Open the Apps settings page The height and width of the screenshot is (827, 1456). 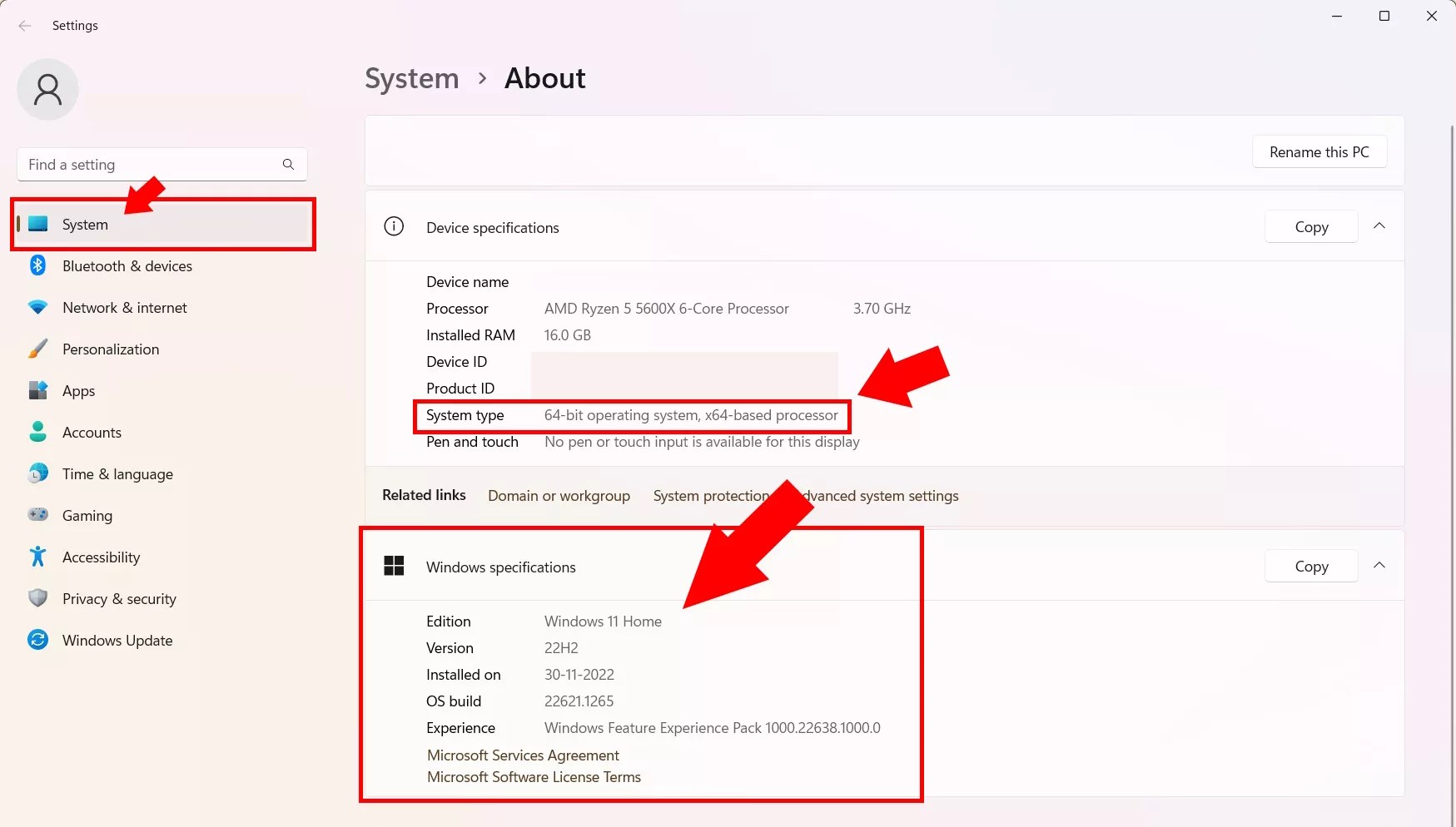click(163, 391)
